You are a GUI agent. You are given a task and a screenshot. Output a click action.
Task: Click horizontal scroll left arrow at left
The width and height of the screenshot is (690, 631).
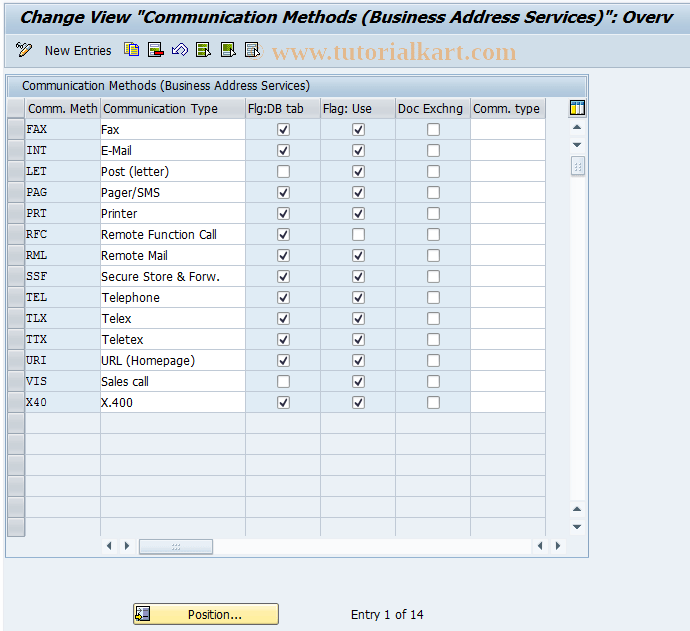[109, 546]
